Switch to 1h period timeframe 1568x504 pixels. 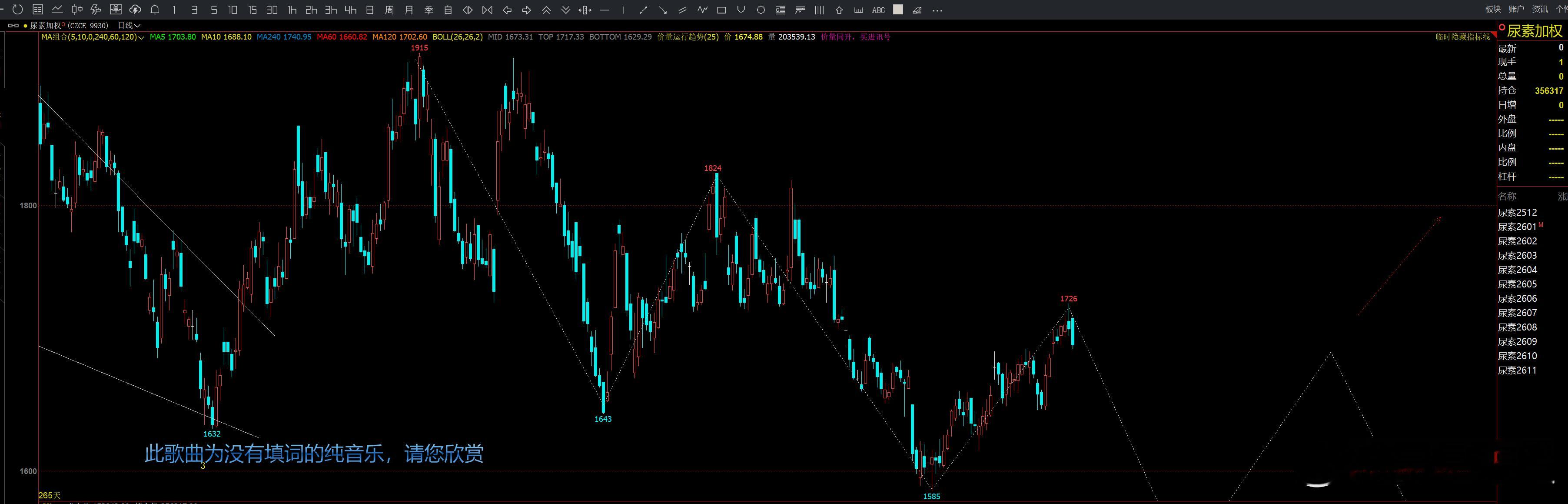pyautogui.click(x=292, y=10)
